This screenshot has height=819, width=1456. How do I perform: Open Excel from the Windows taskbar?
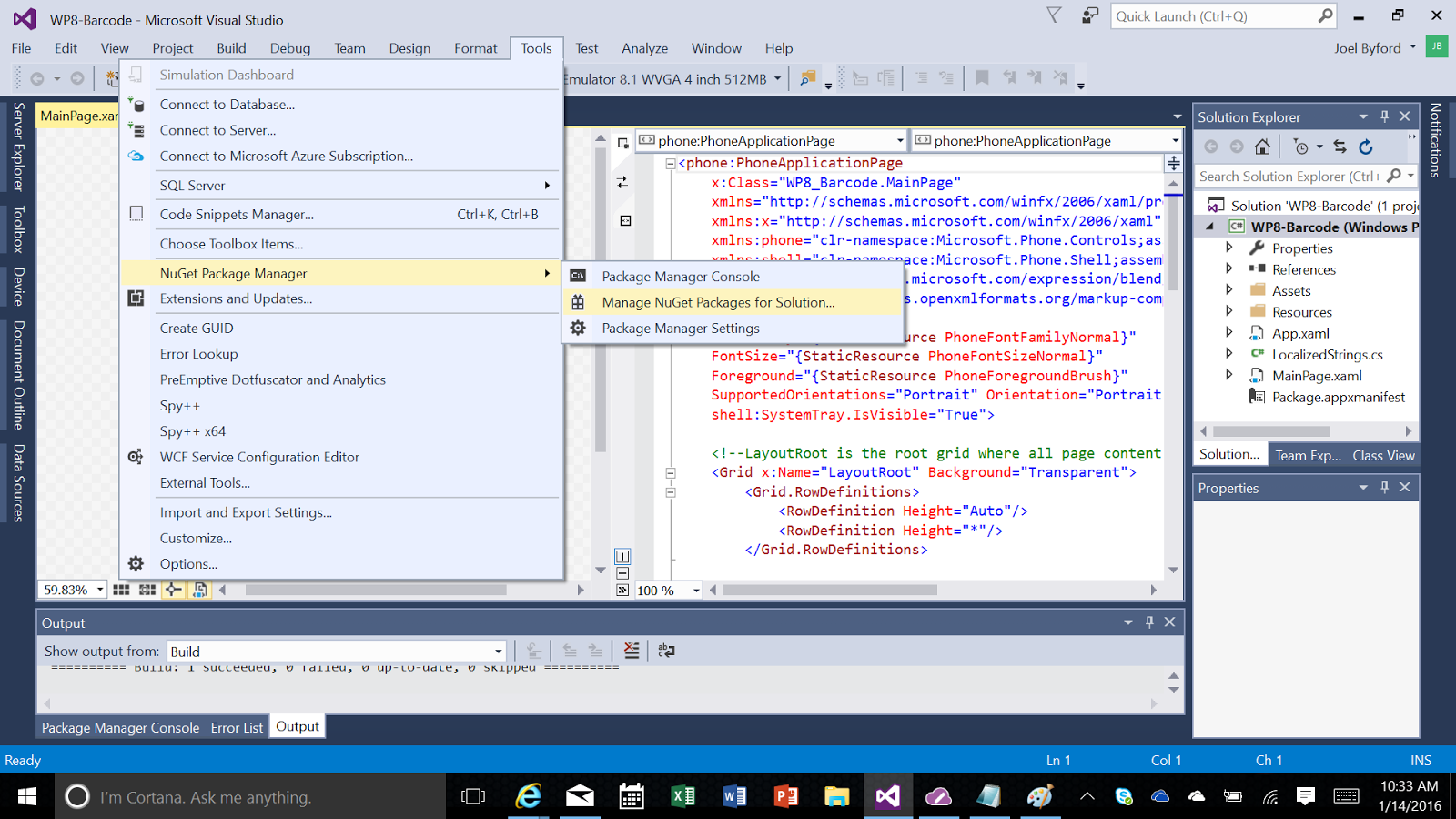pos(682,797)
